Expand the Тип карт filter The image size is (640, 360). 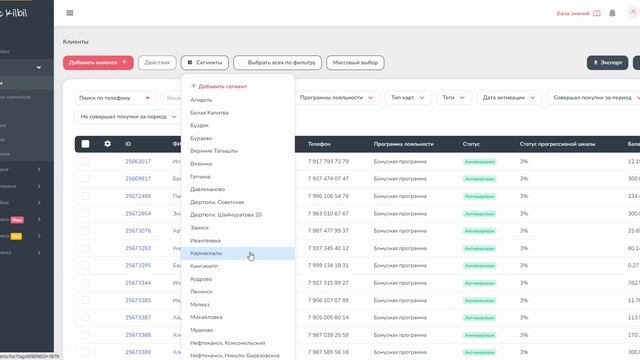coord(408,98)
